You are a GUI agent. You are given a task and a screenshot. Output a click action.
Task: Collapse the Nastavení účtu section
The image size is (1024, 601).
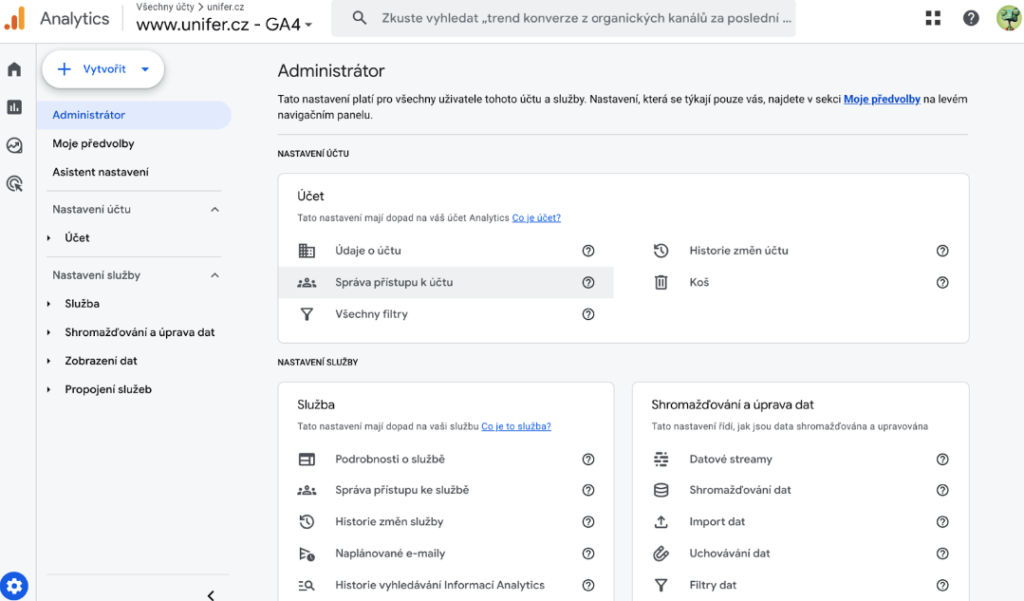214,210
